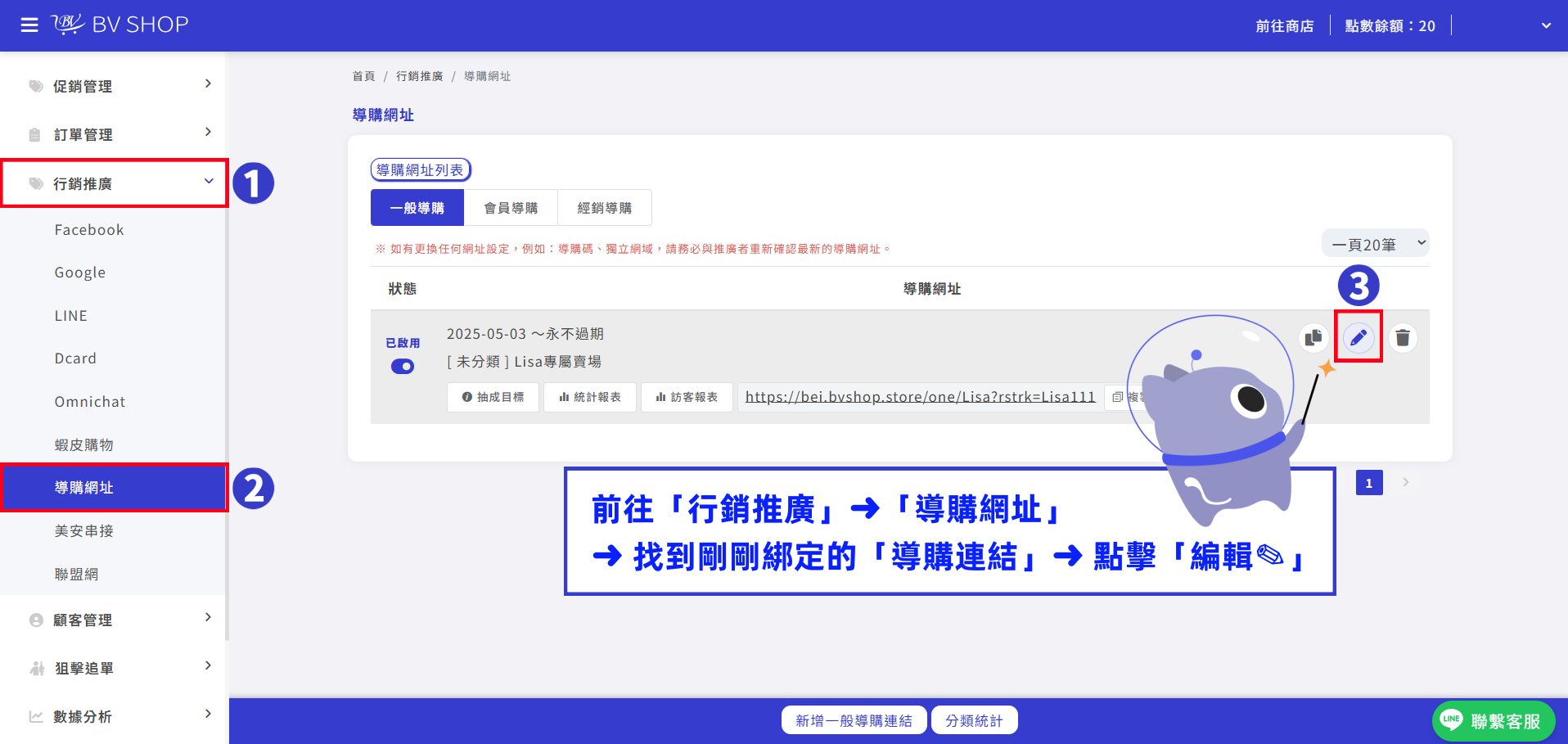Select 導購網址 in the sidebar
The height and width of the screenshot is (744, 1568).
pos(115,488)
